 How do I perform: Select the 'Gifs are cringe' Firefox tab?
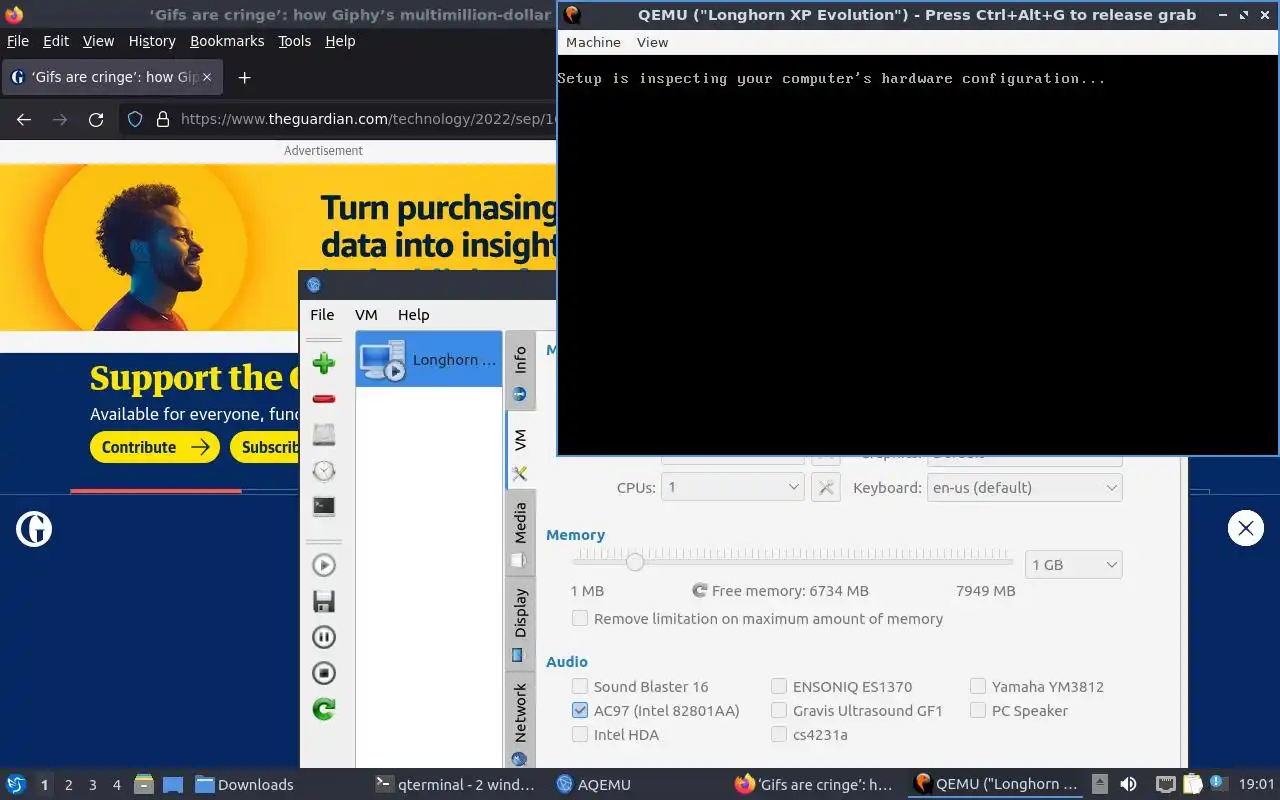click(x=114, y=77)
